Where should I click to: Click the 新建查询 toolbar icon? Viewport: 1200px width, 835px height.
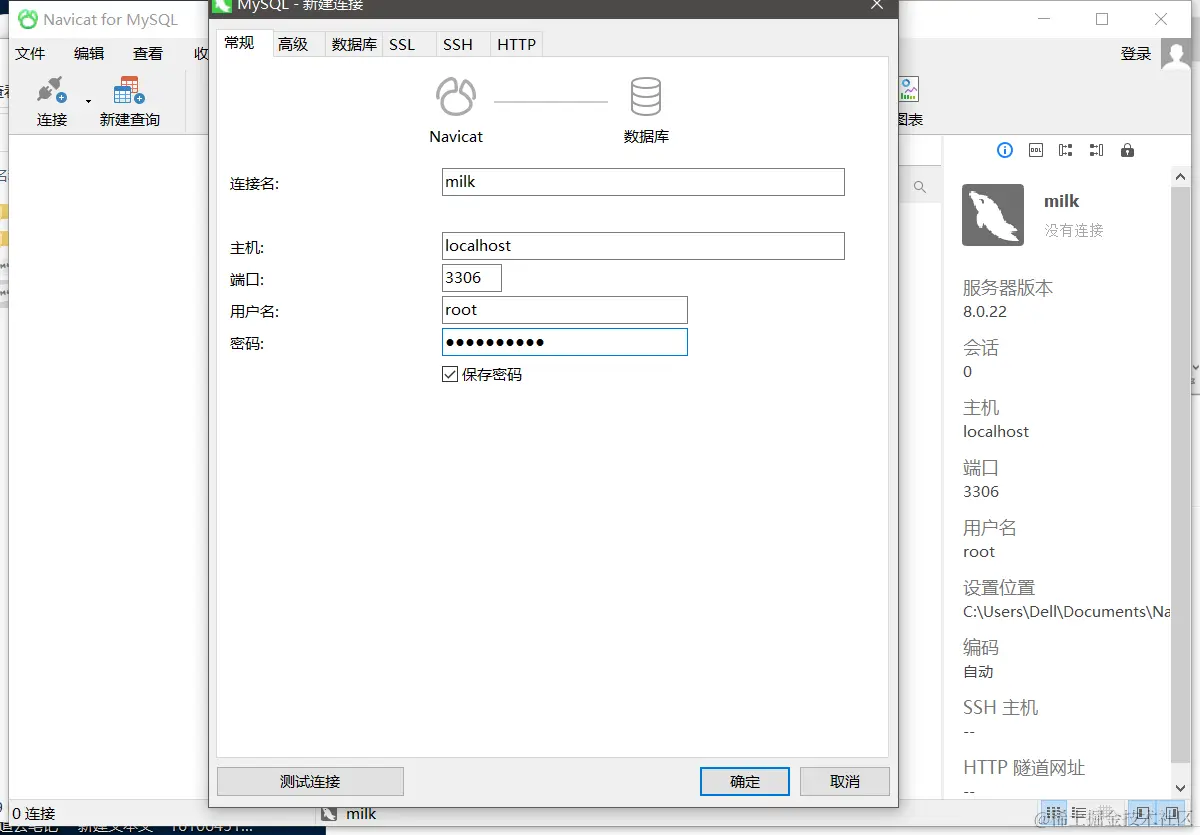tap(129, 92)
